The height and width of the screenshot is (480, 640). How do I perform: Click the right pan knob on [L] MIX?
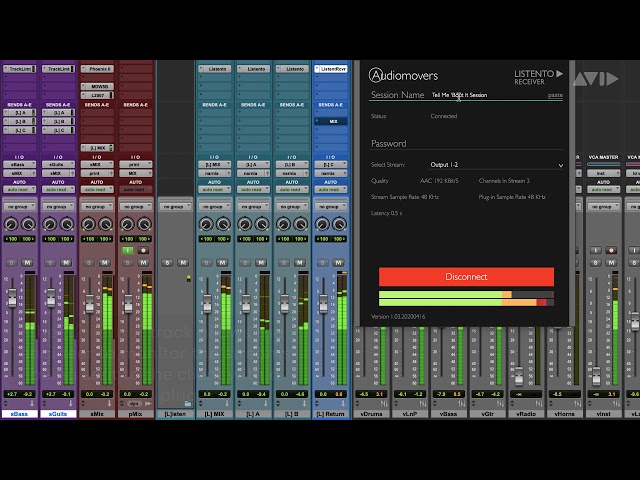[x=223, y=224]
